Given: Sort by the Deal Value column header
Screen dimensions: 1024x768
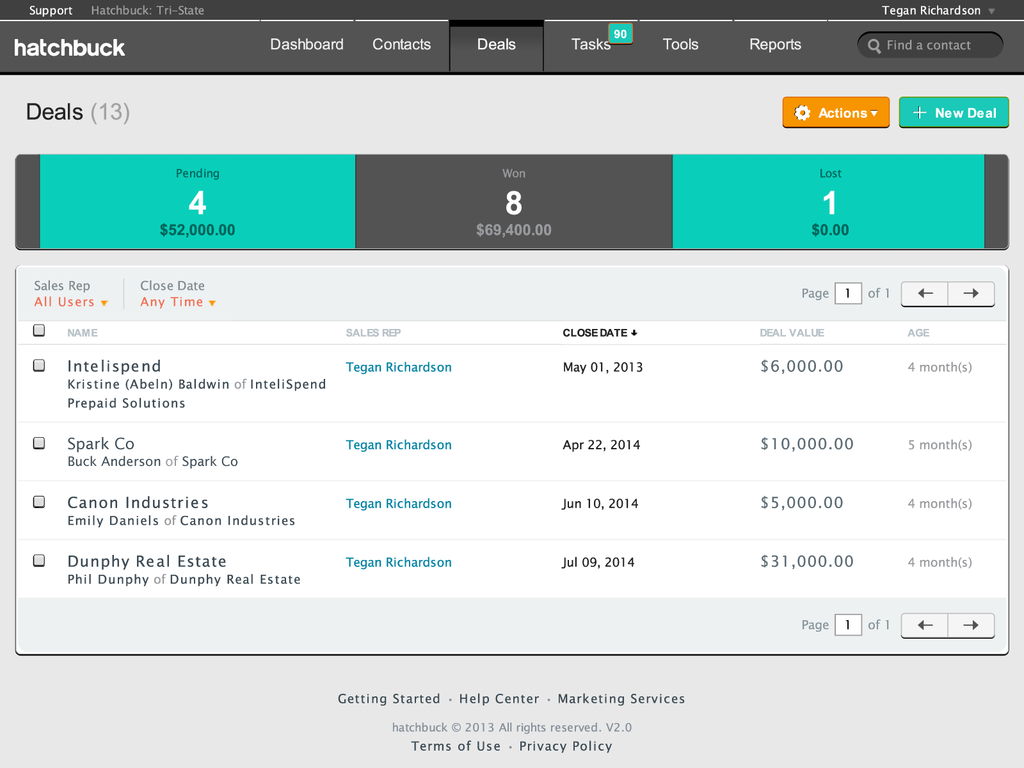Looking at the screenshot, I should coord(792,332).
